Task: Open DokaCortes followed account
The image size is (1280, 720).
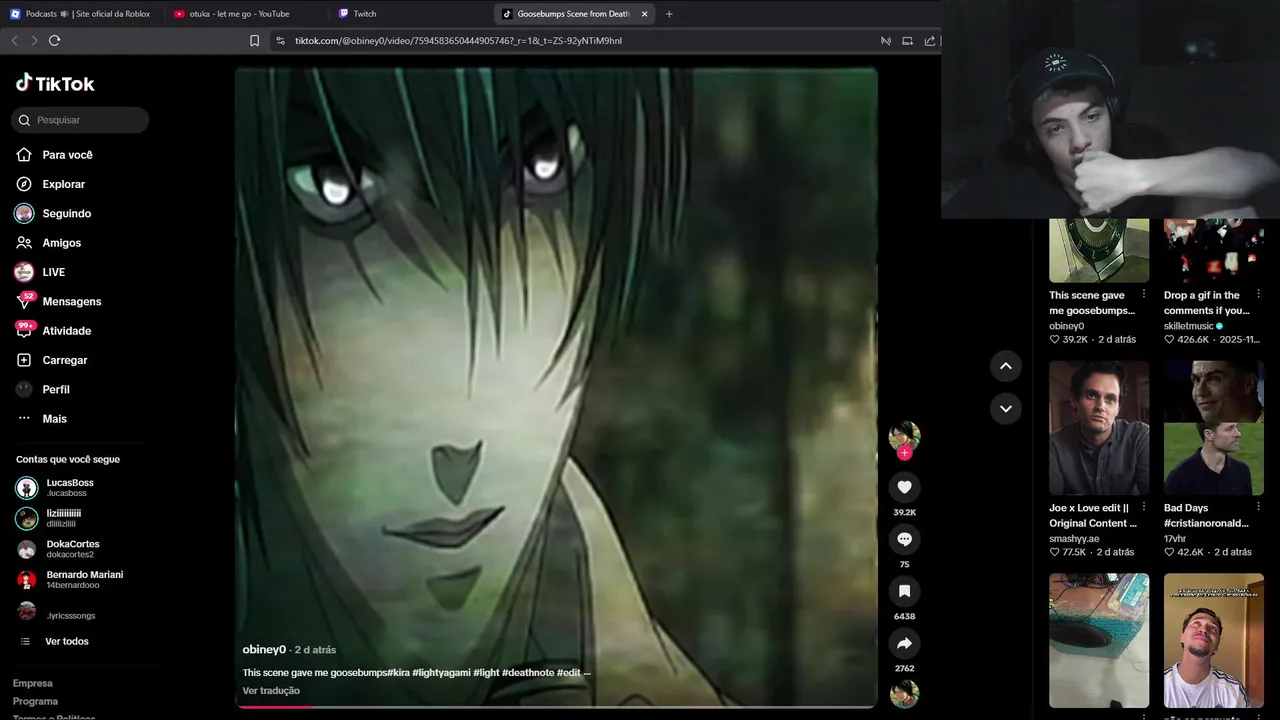Action: (72, 549)
